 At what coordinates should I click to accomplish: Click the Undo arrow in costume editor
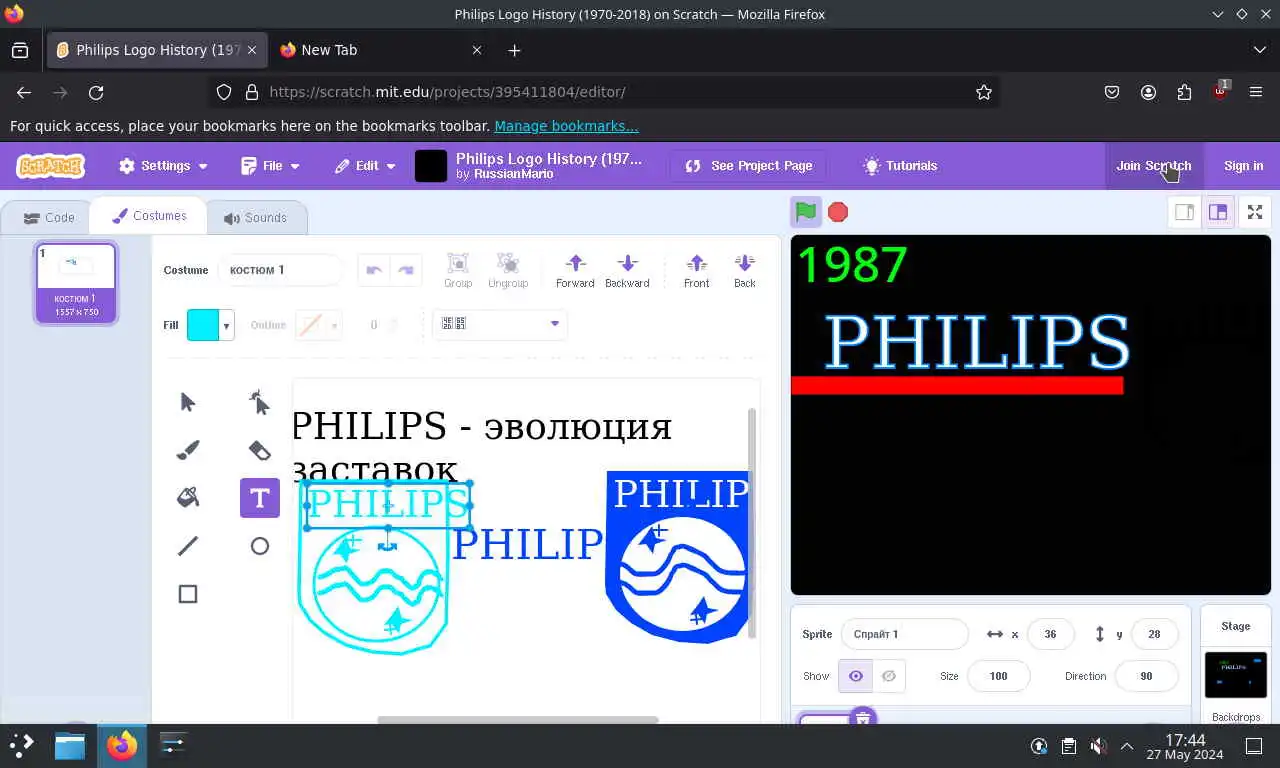(374, 270)
